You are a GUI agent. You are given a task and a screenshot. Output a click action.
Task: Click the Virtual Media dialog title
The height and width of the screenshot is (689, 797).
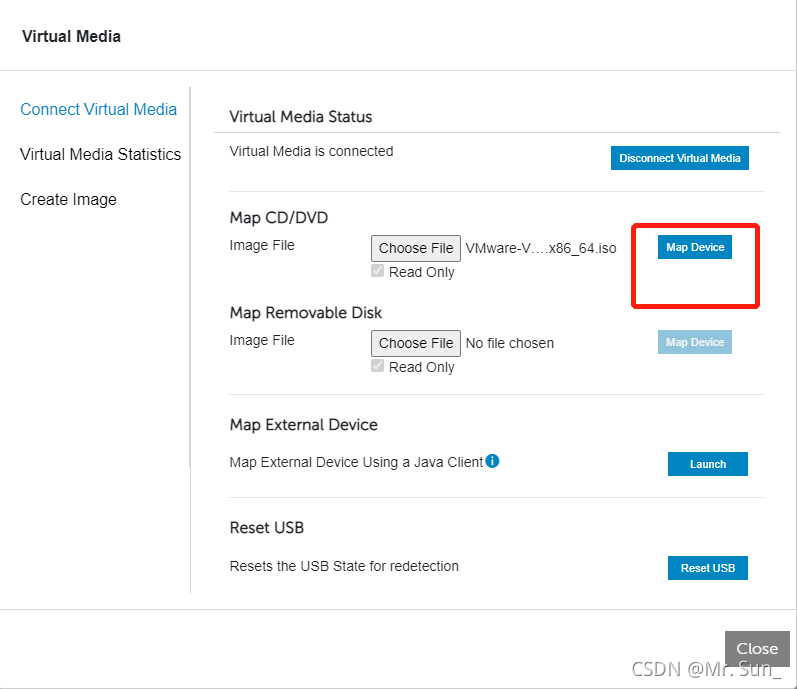point(71,37)
